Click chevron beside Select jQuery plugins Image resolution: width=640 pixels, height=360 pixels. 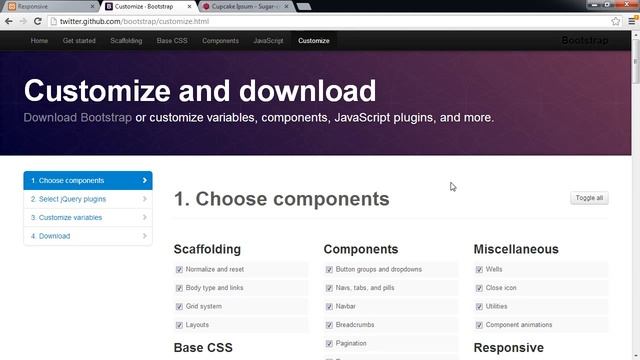tap(144, 199)
